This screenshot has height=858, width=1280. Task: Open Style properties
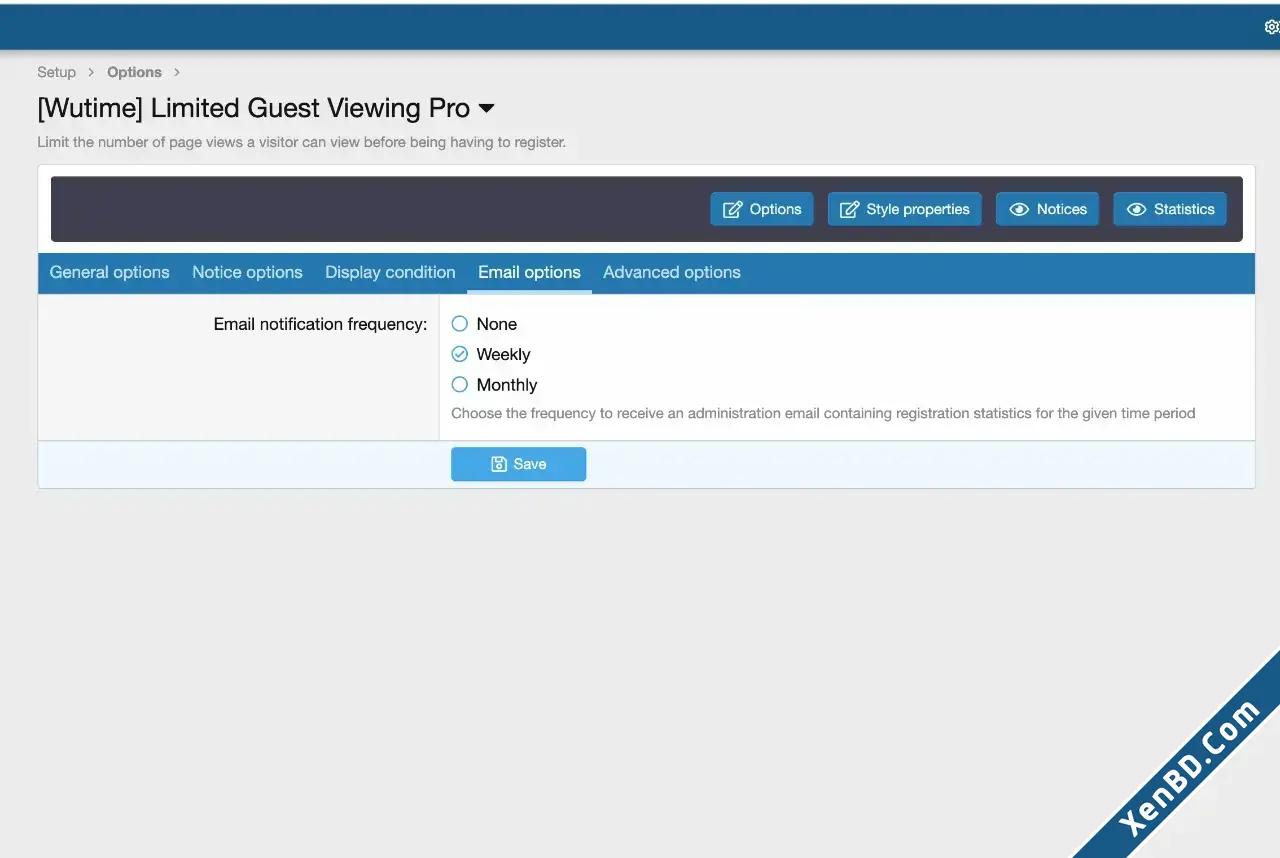point(905,209)
